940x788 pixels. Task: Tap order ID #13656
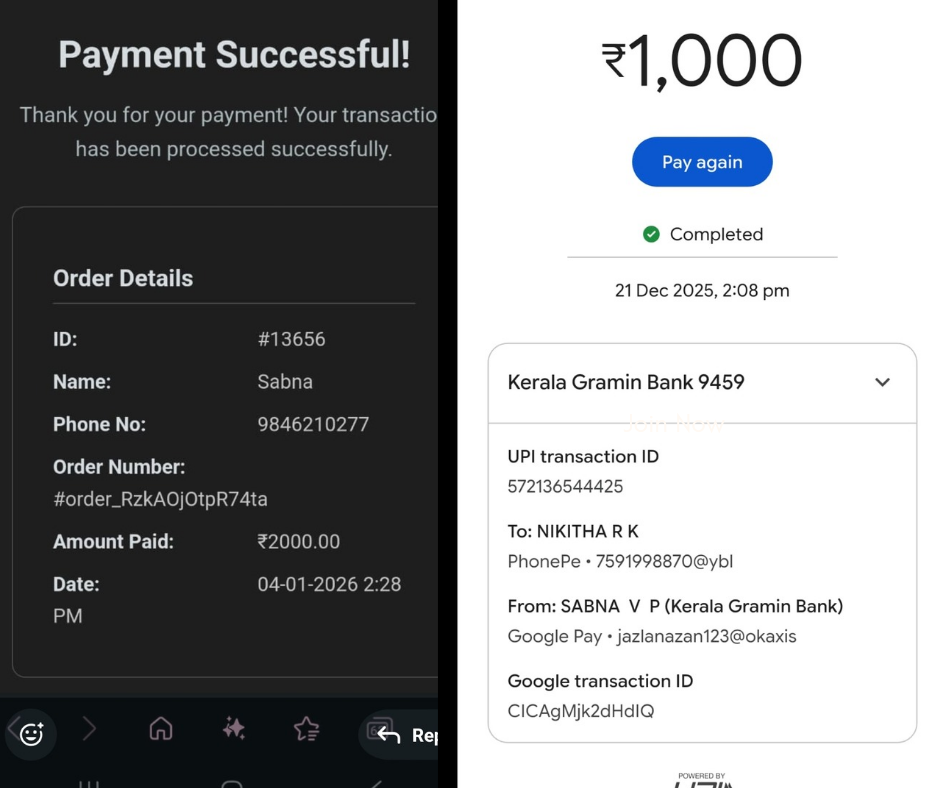coord(291,339)
